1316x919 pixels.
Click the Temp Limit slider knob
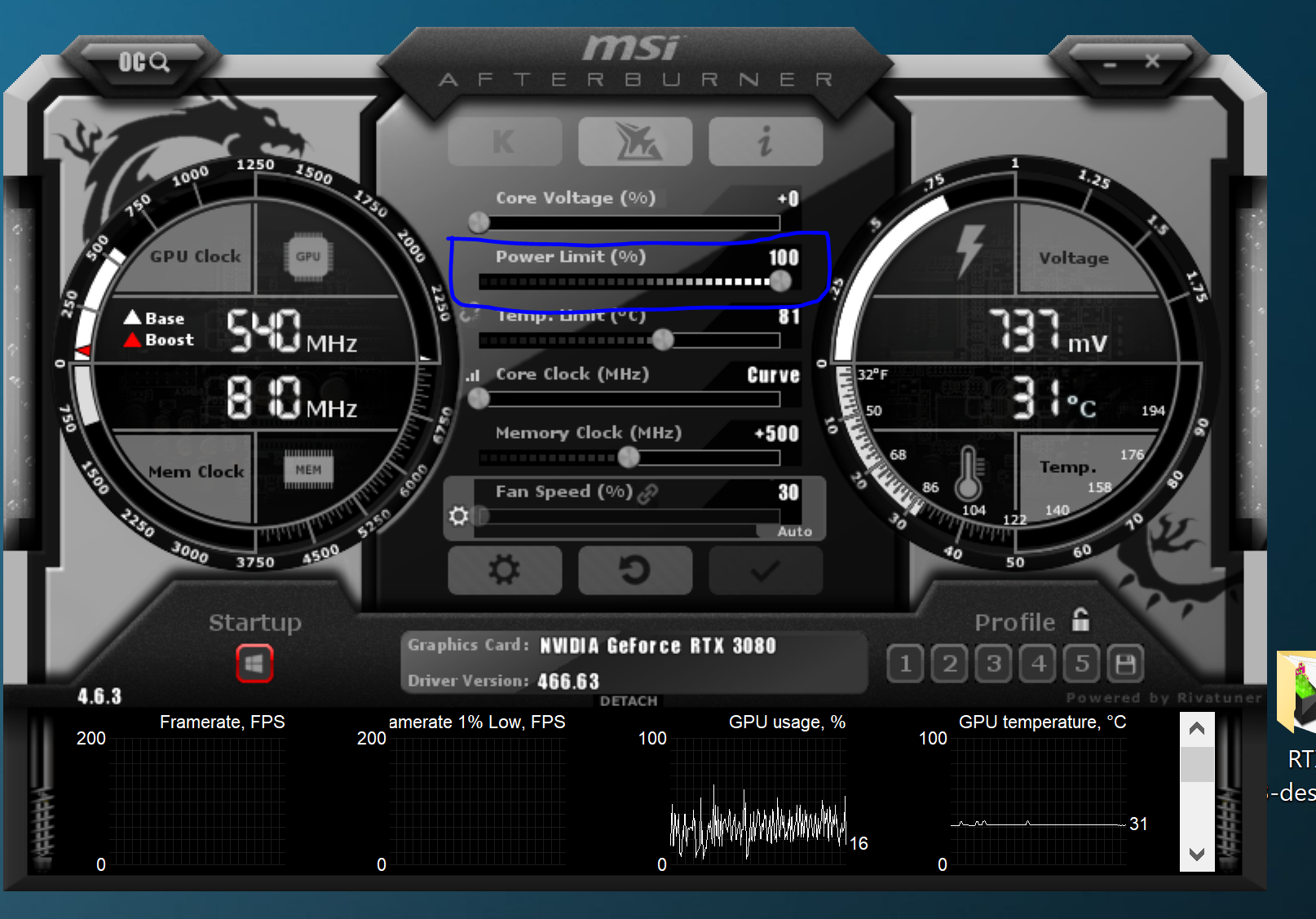664,340
